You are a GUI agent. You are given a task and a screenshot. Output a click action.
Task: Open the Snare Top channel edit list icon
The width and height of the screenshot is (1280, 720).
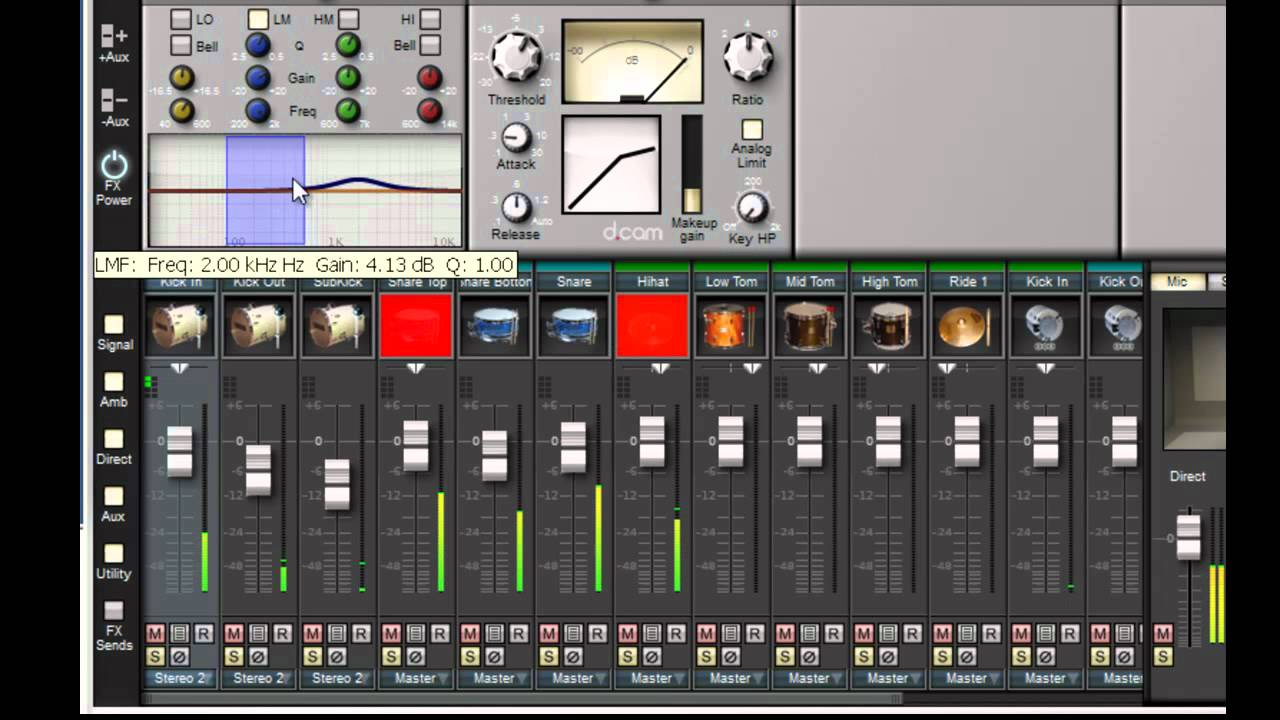click(415, 633)
